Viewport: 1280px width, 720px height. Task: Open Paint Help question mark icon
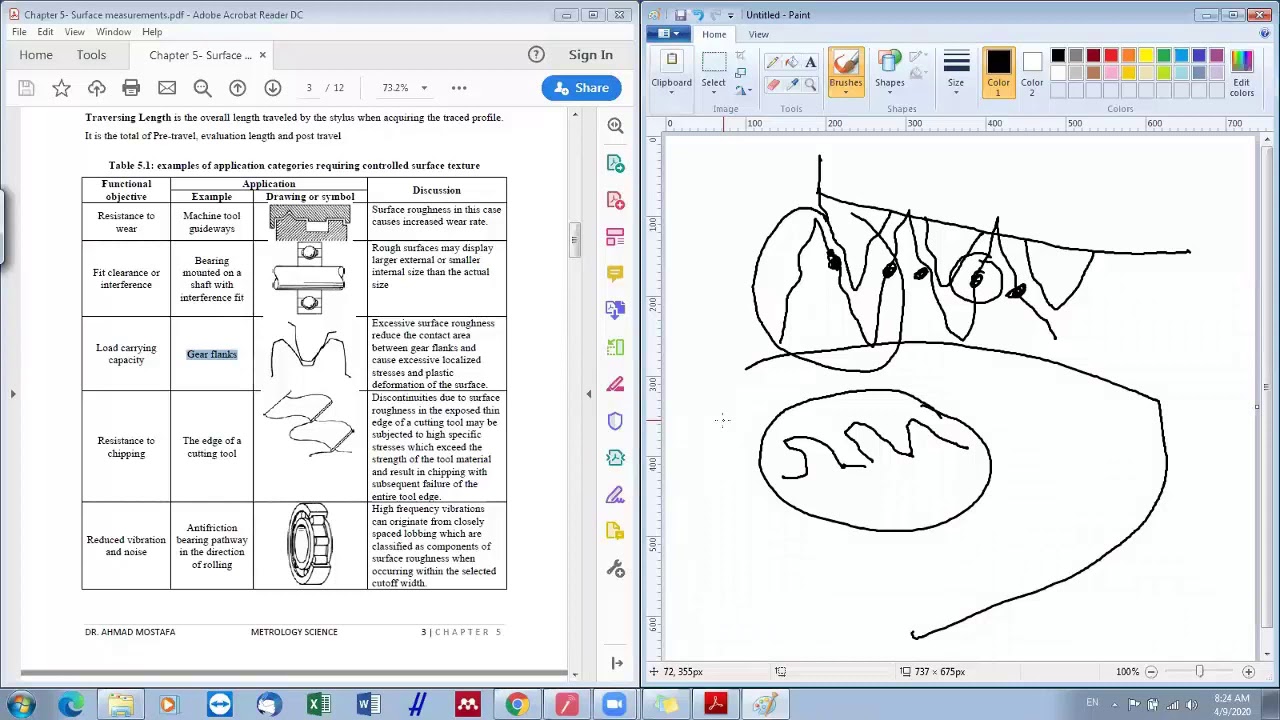pos(1265,34)
